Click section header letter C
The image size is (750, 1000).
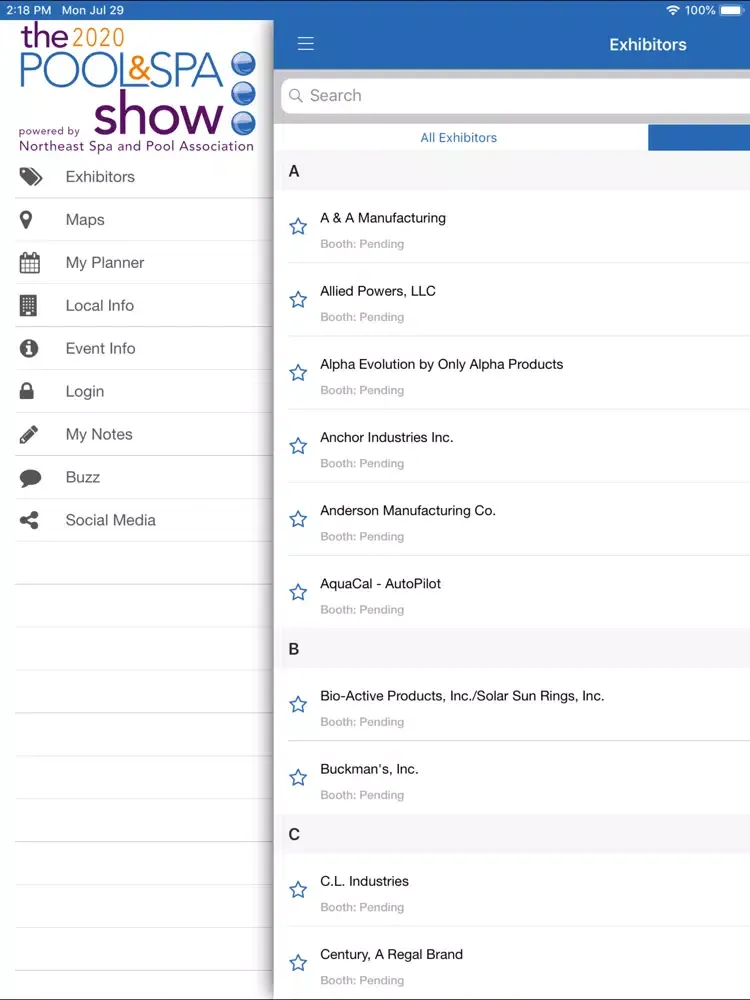(294, 834)
